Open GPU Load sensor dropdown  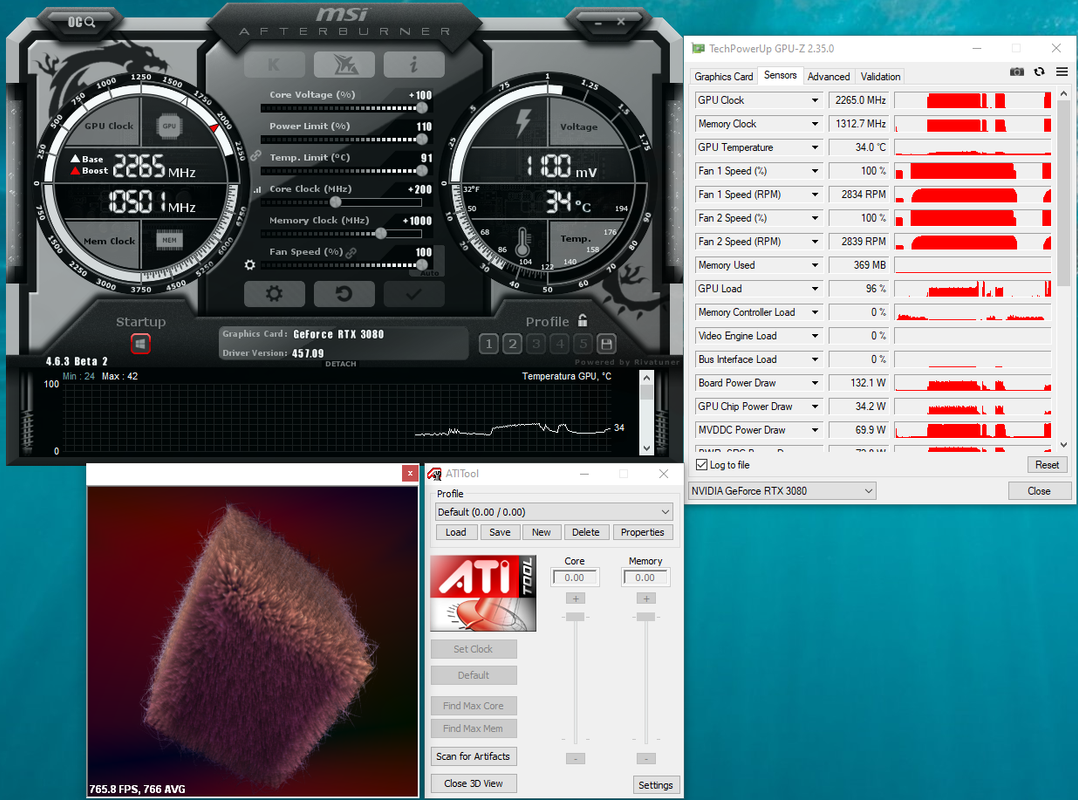[815, 289]
